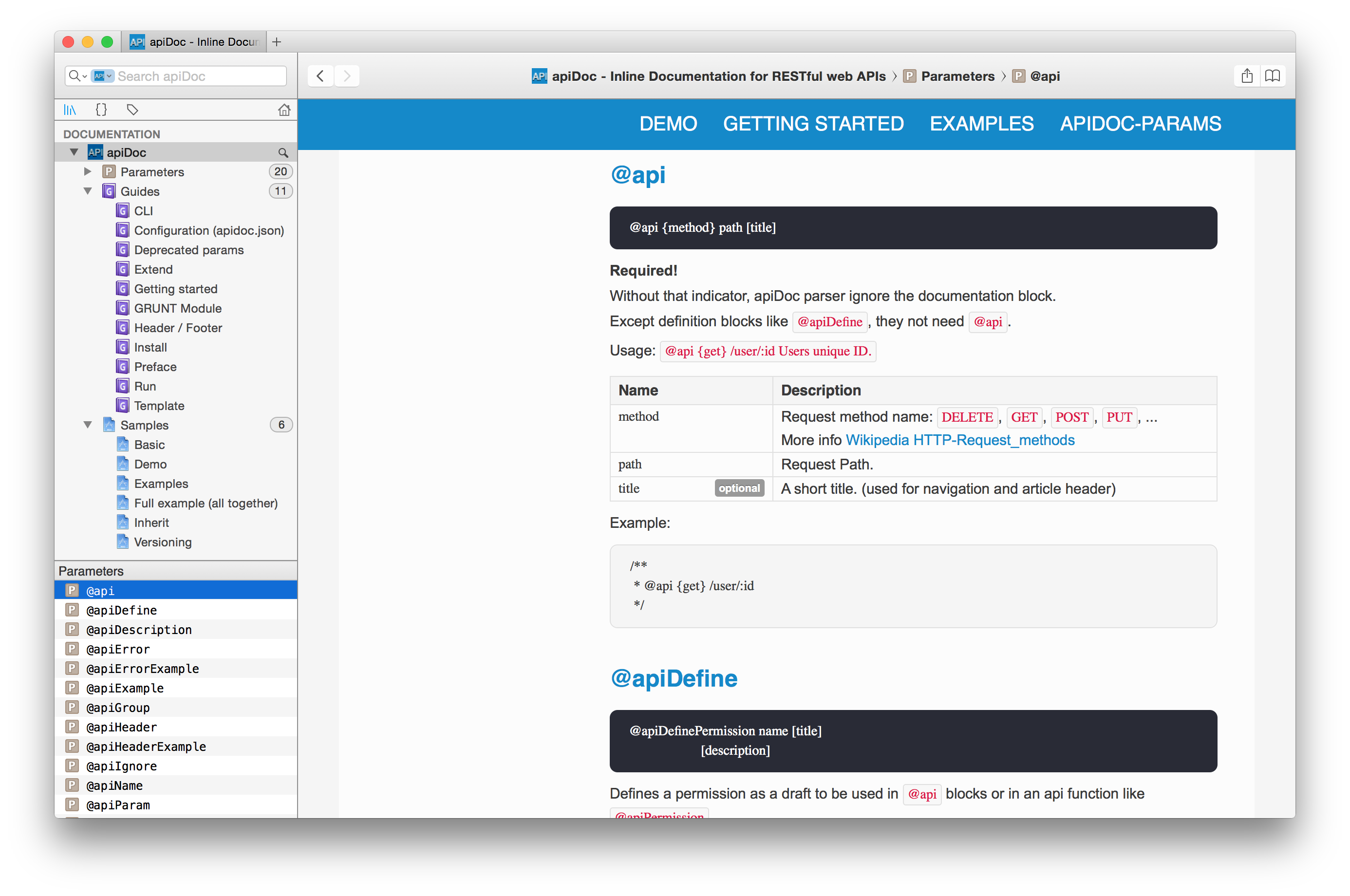1350x896 pixels.
Task: Click the @apiDefine section heading link
Action: click(x=674, y=678)
